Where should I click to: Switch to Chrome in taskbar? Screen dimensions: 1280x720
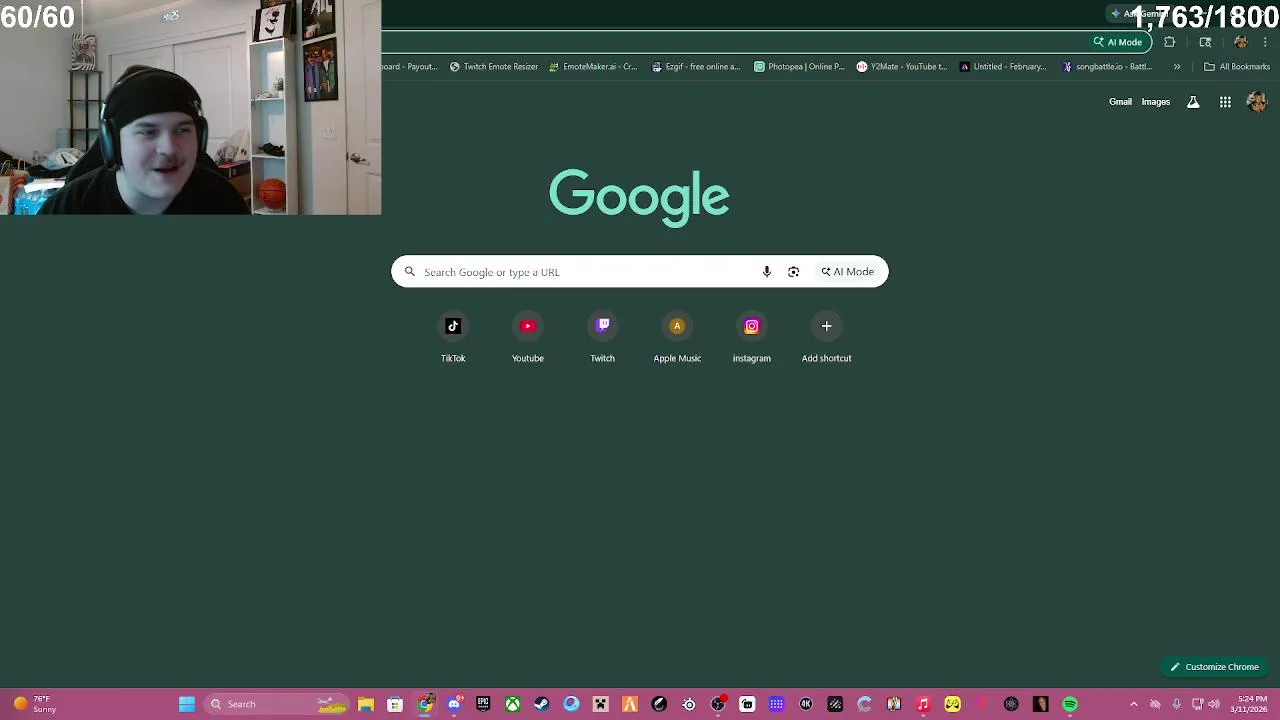pos(425,704)
